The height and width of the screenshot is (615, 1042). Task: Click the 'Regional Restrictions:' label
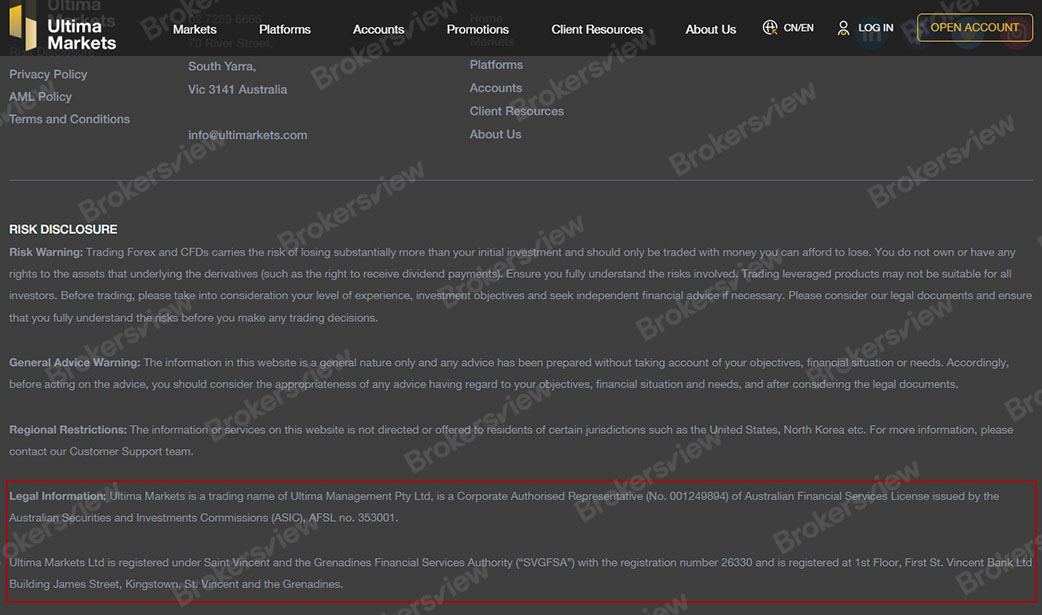point(68,430)
